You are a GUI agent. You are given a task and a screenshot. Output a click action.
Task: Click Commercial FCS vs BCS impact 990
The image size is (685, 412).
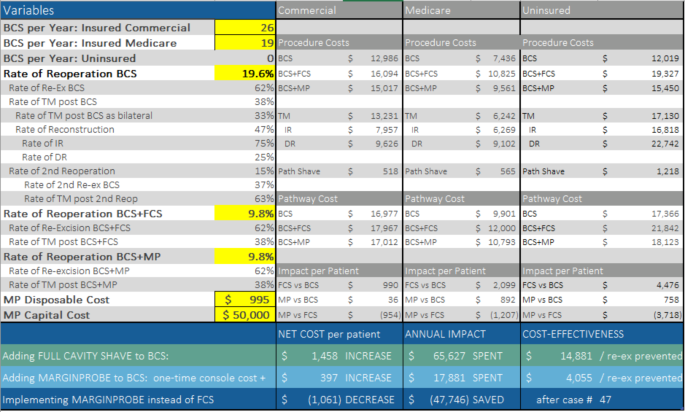pyautogui.click(x=391, y=285)
